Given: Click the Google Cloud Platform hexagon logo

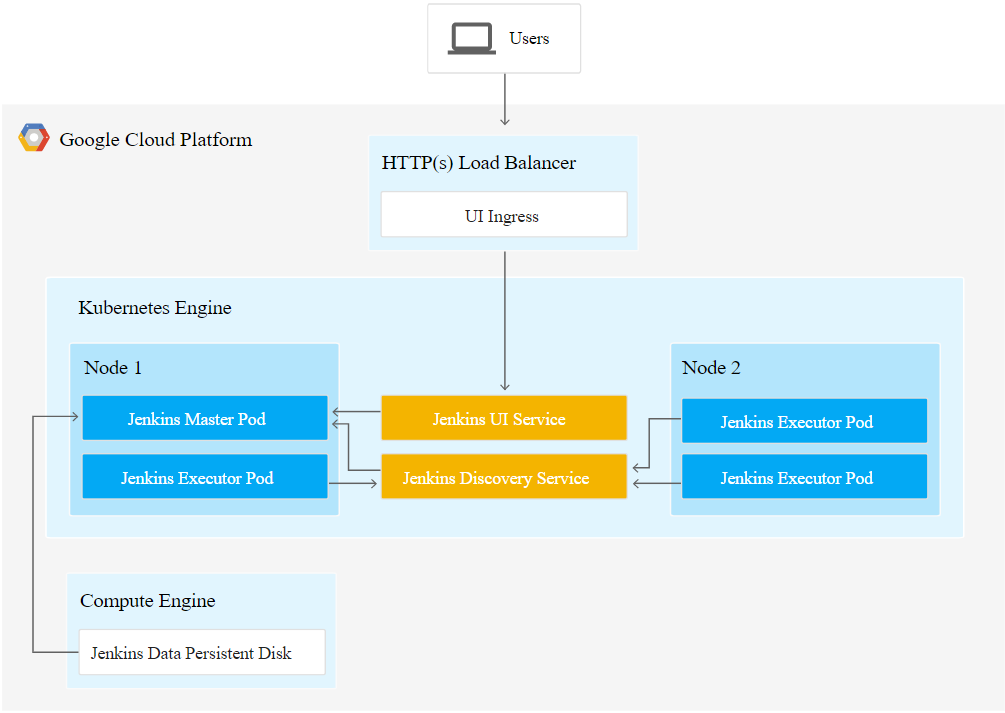Looking at the screenshot, I should coord(34,138).
